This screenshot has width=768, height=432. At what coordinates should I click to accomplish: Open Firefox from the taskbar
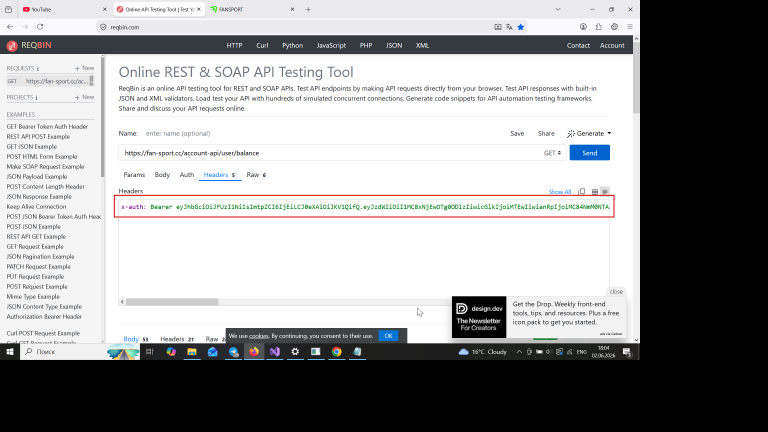click(x=254, y=352)
